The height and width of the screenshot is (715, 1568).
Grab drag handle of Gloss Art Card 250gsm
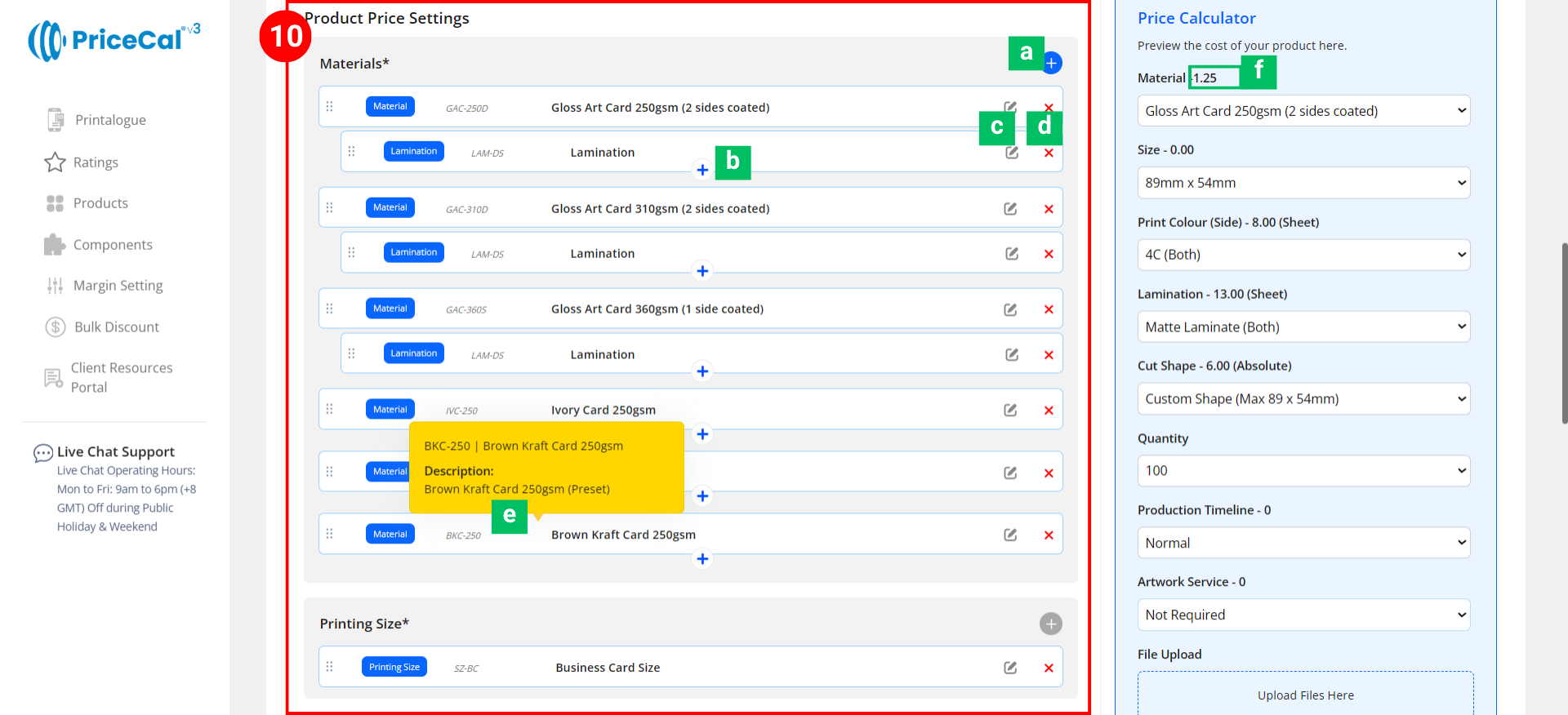[x=330, y=107]
